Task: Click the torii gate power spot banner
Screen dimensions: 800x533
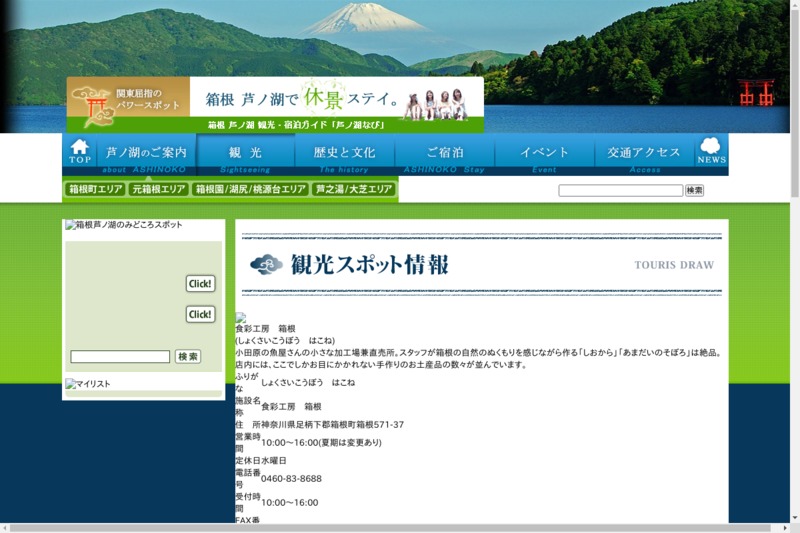Action: point(128,104)
